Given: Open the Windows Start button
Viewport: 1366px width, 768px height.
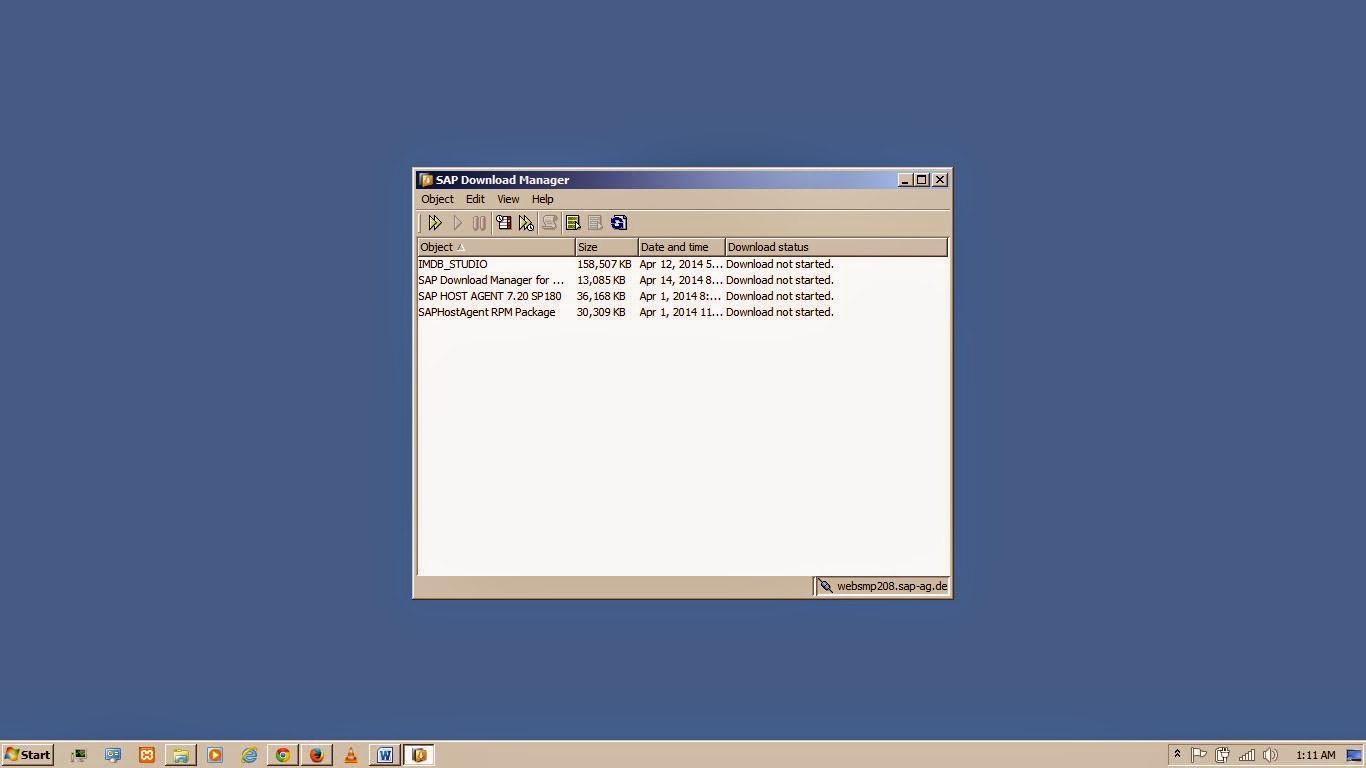Looking at the screenshot, I should tap(27, 755).
